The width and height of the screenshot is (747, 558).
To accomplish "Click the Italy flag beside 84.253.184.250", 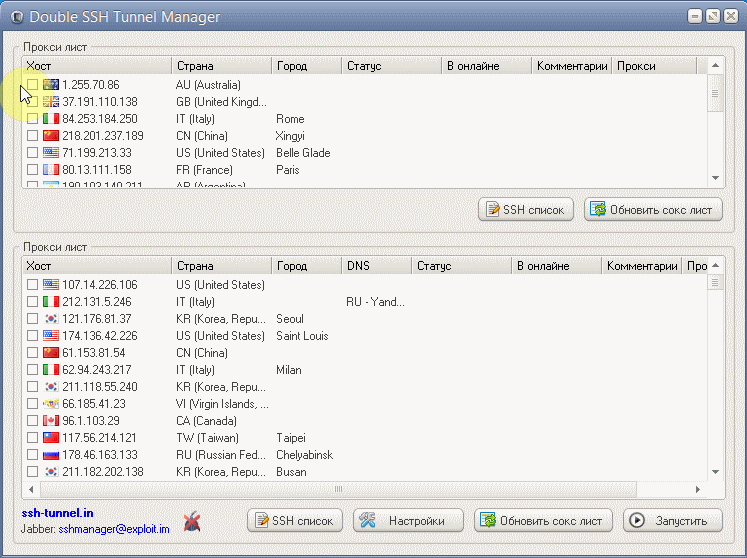I will [51, 119].
